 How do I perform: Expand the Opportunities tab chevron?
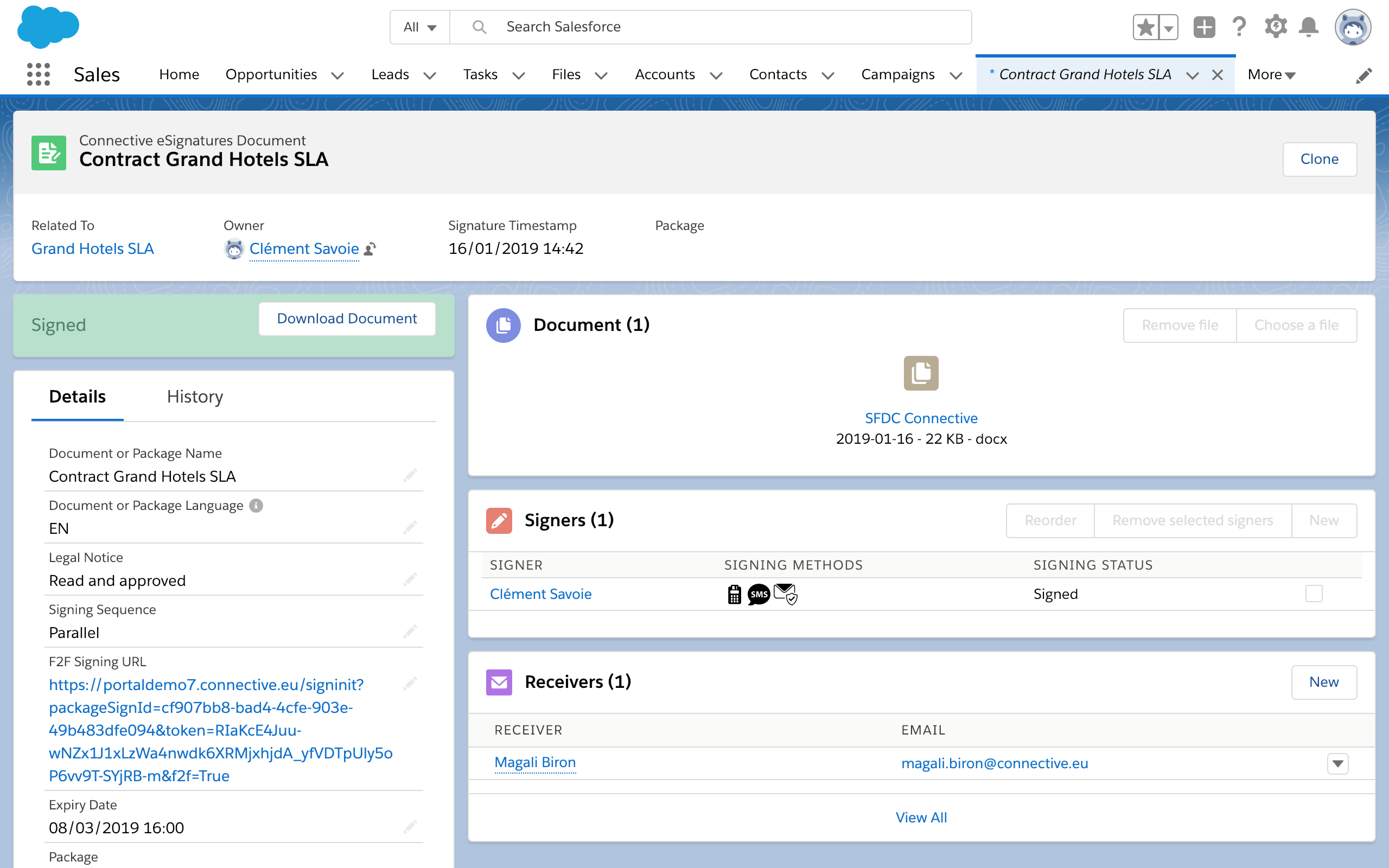338,75
